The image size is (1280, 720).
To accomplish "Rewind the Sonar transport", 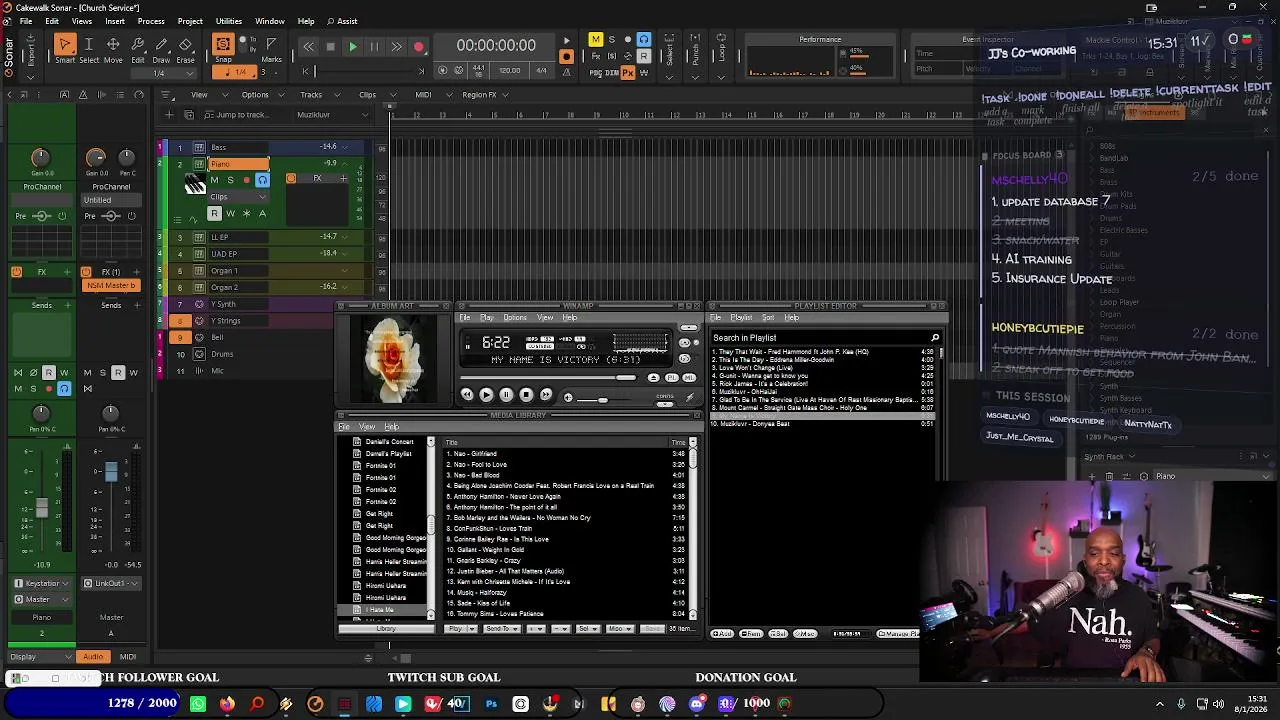I will pyautogui.click(x=308, y=47).
